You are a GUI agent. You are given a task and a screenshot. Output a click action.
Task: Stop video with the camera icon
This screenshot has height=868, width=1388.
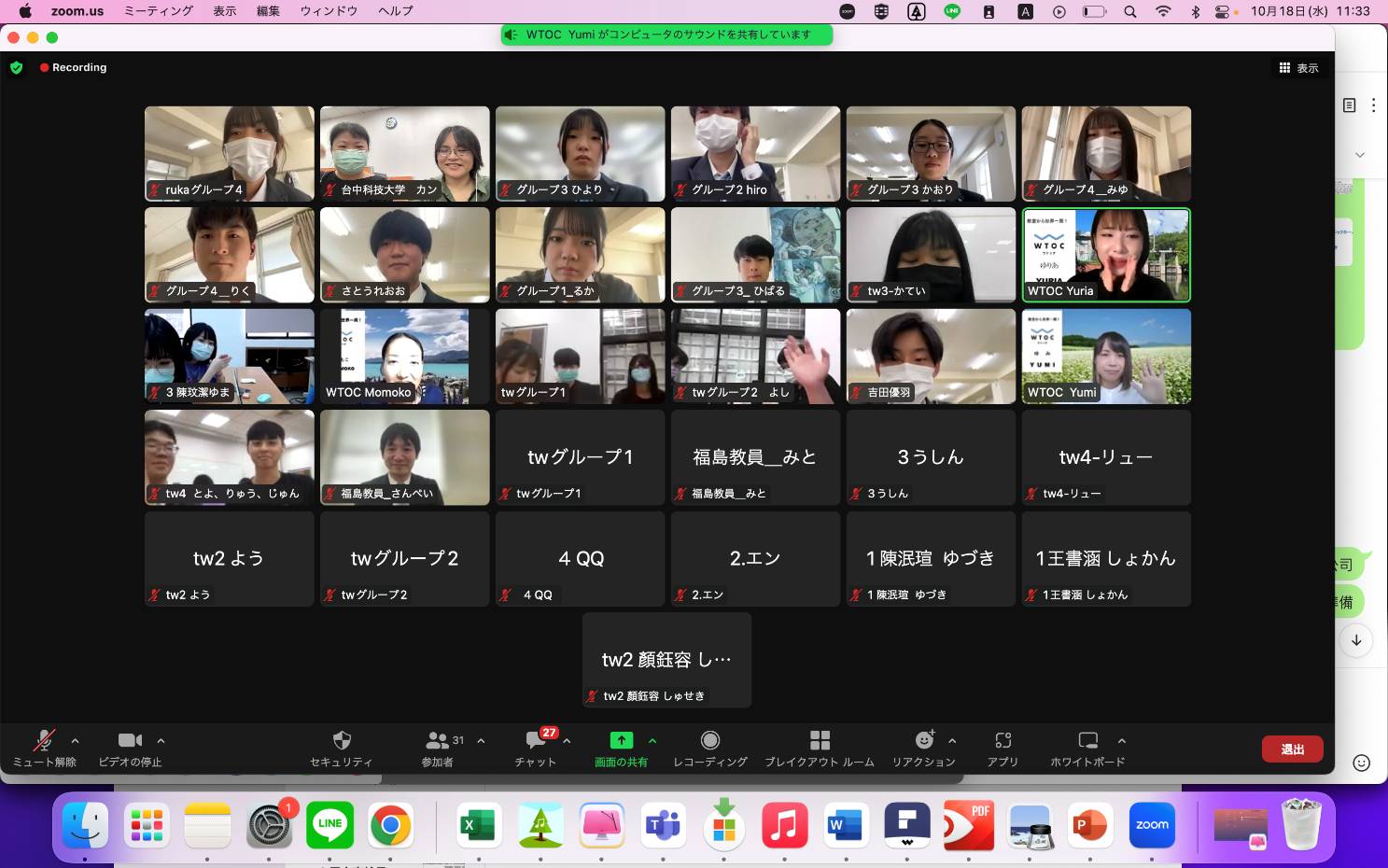(130, 740)
